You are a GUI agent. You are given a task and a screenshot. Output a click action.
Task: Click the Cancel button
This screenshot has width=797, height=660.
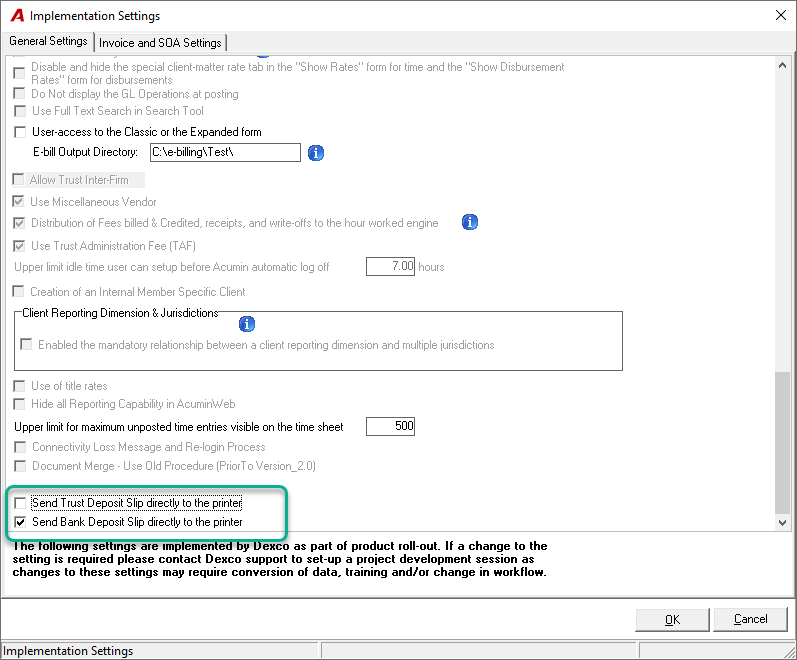click(x=750, y=619)
